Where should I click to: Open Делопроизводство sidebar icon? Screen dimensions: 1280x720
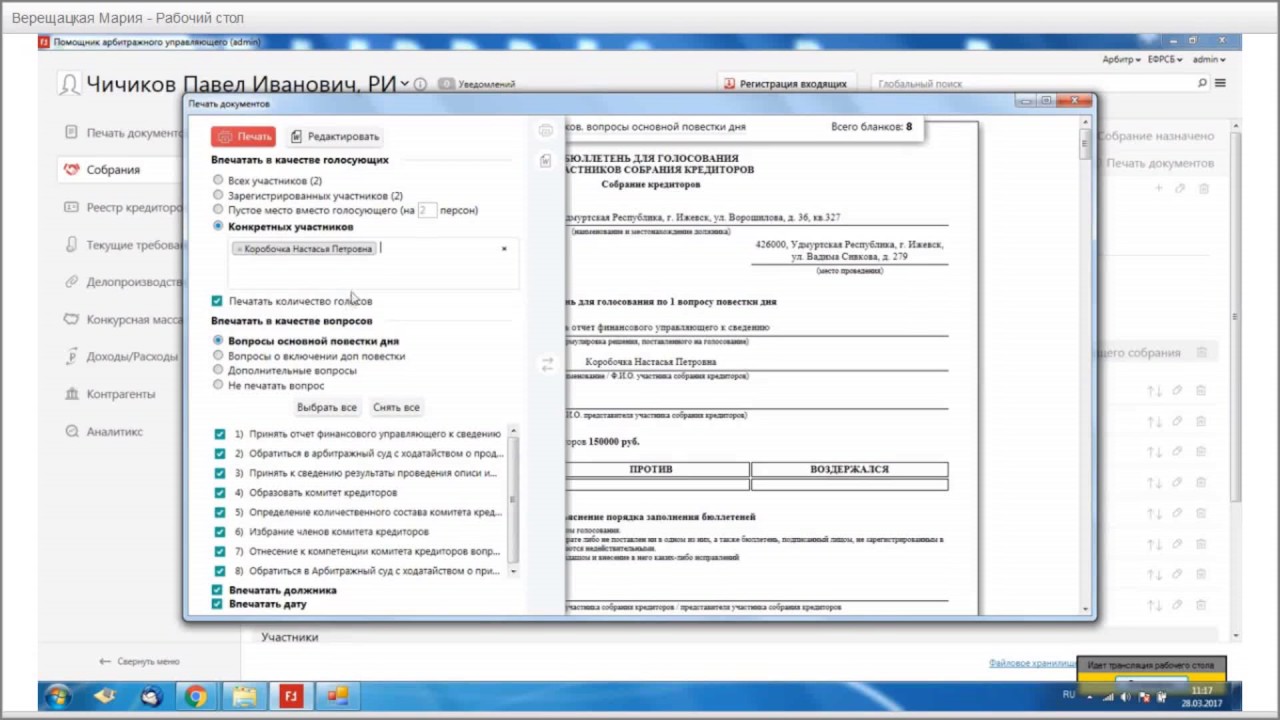coord(70,282)
